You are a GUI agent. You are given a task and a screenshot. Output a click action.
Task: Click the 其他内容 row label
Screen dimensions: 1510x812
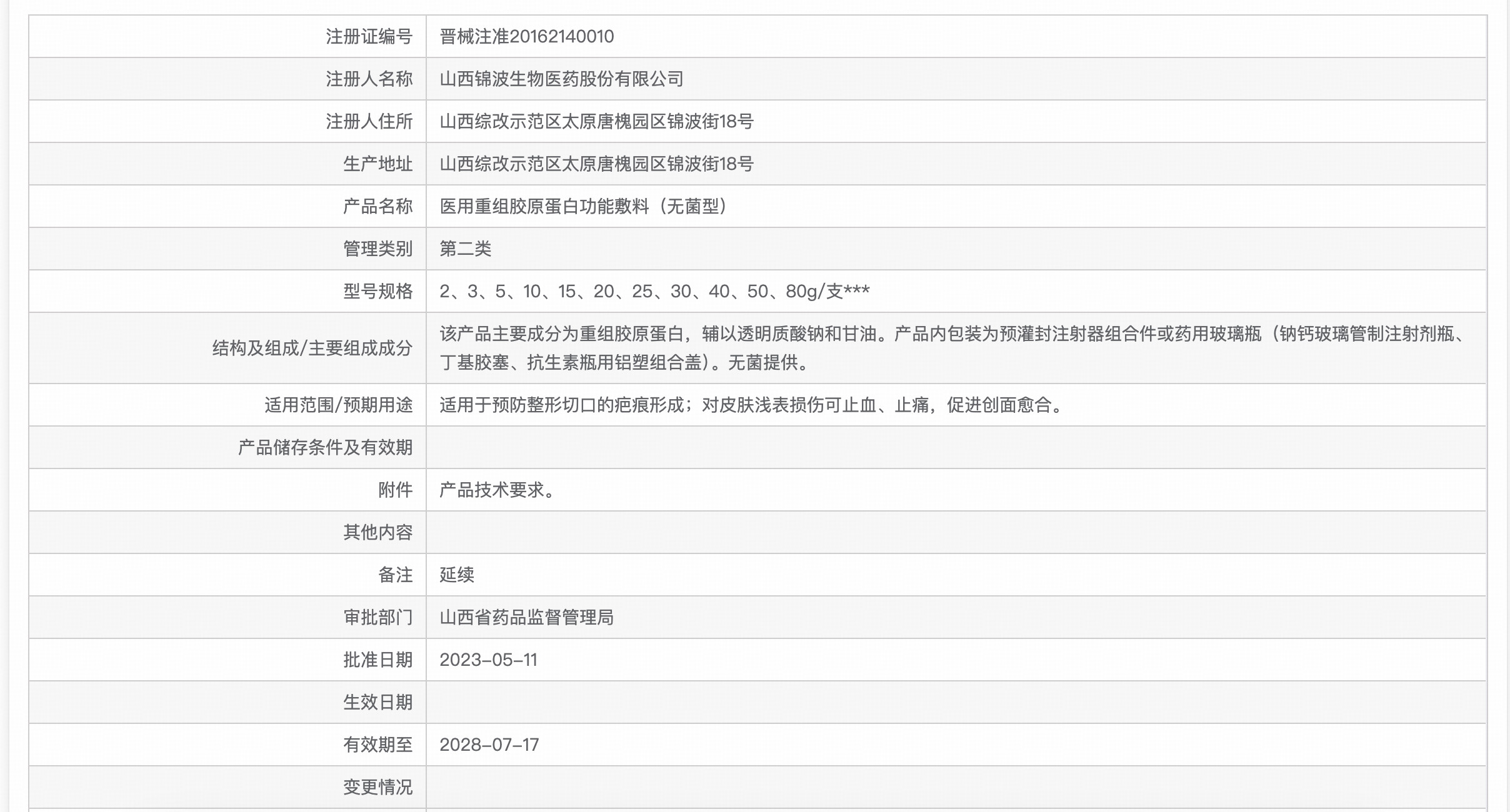[377, 533]
